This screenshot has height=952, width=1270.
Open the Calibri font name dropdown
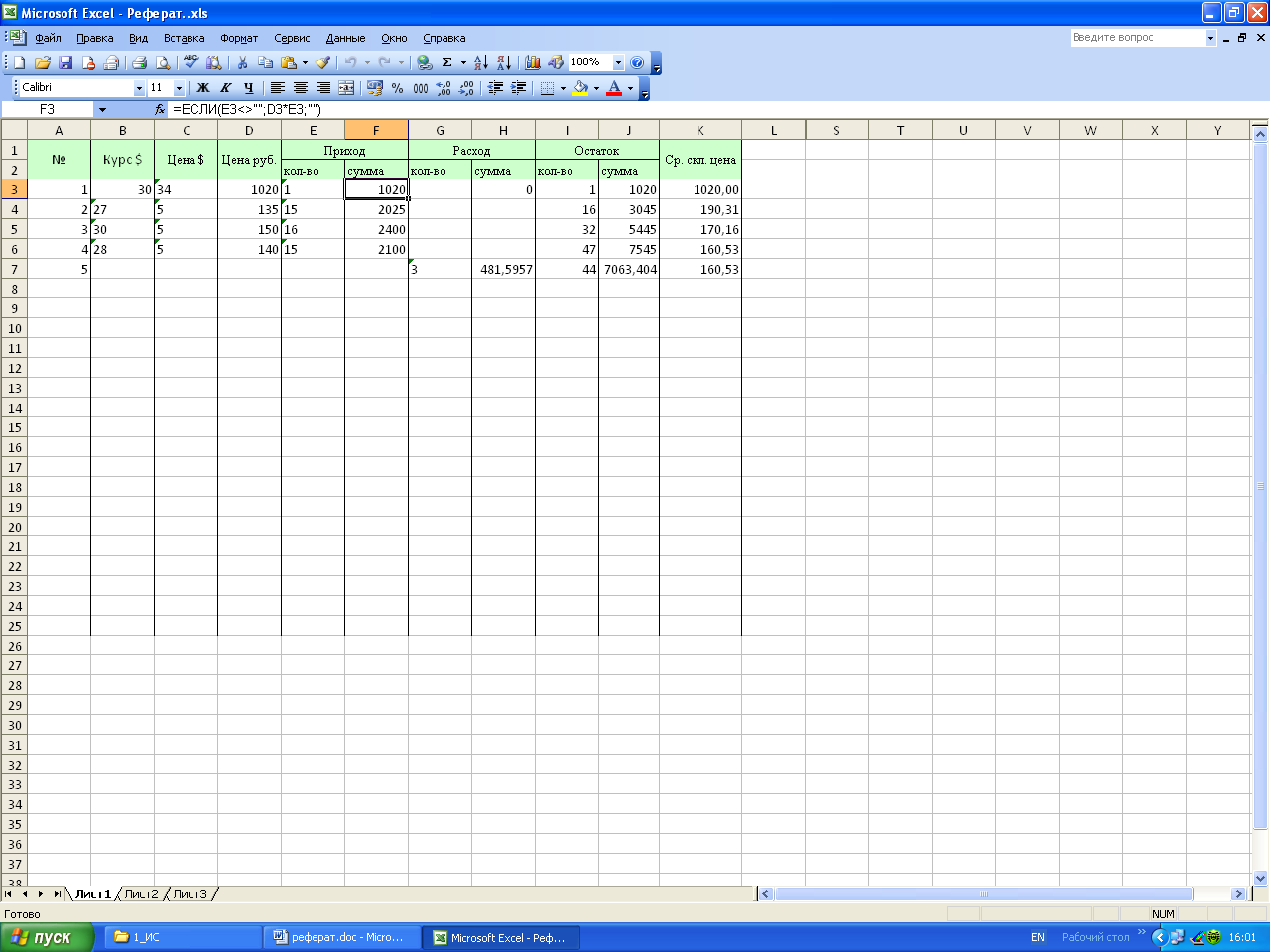[139, 88]
